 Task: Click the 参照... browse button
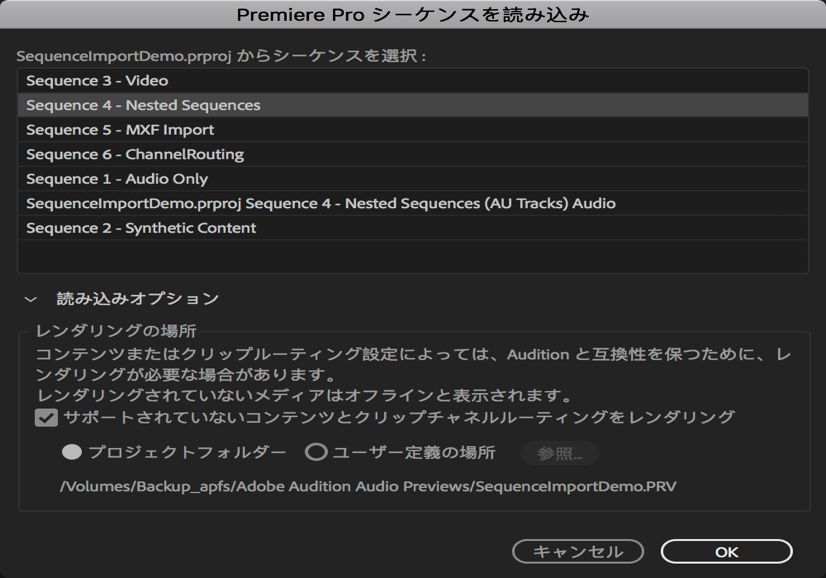pyautogui.click(x=559, y=453)
